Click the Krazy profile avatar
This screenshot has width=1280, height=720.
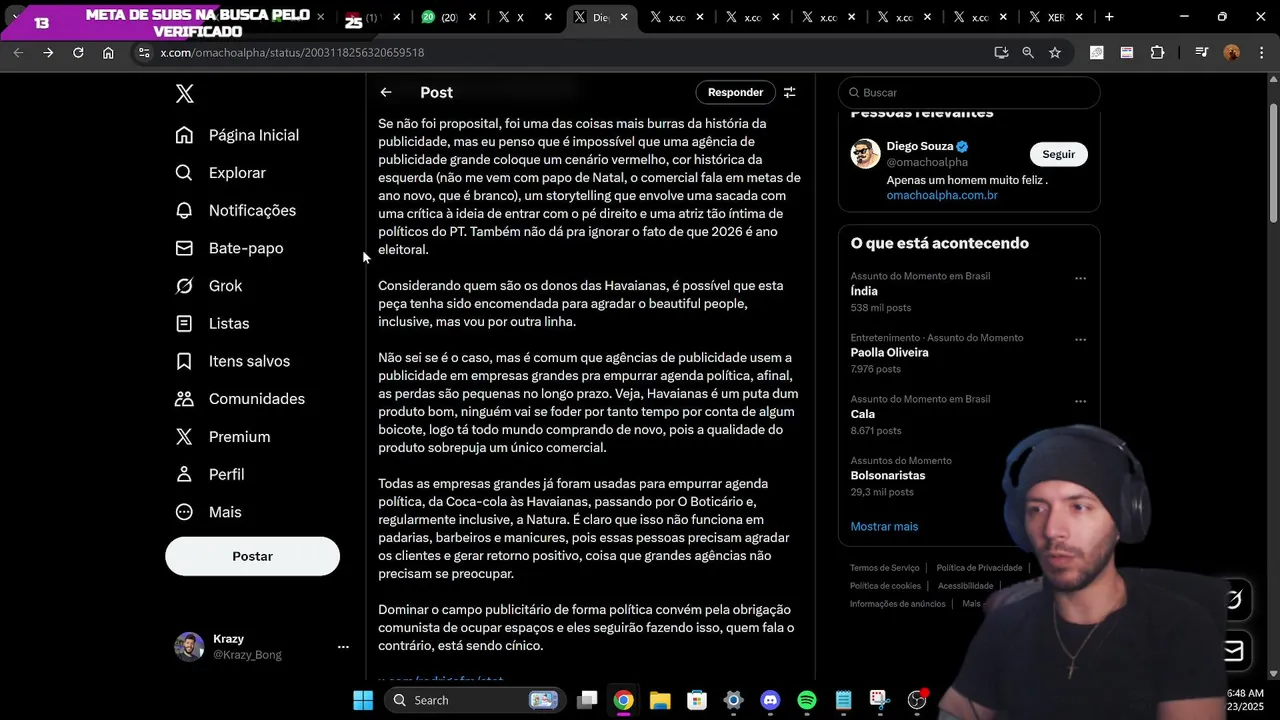click(189, 647)
